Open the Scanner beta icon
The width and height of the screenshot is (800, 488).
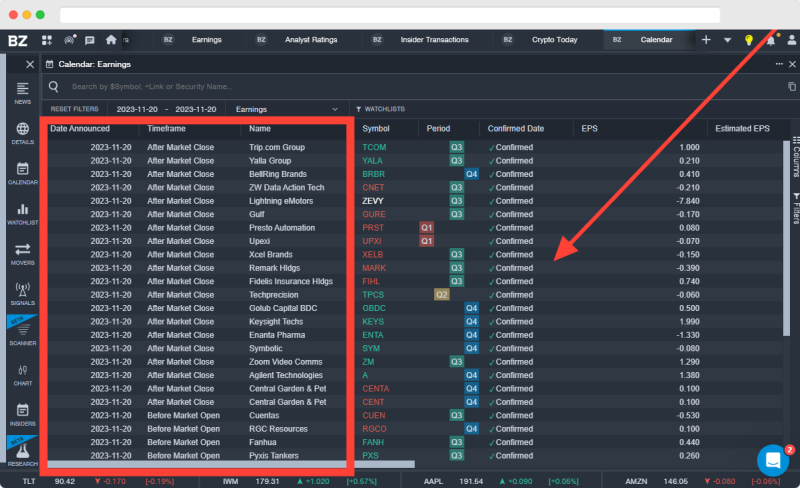coord(22,332)
